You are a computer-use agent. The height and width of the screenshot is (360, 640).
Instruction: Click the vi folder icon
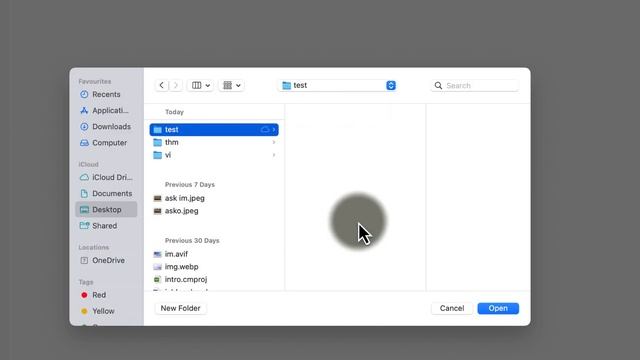point(158,155)
